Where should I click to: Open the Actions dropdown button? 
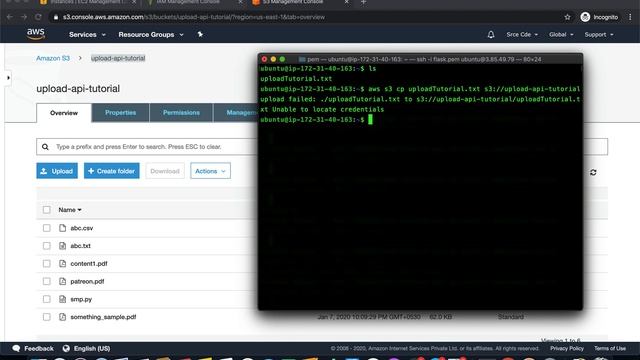point(210,171)
